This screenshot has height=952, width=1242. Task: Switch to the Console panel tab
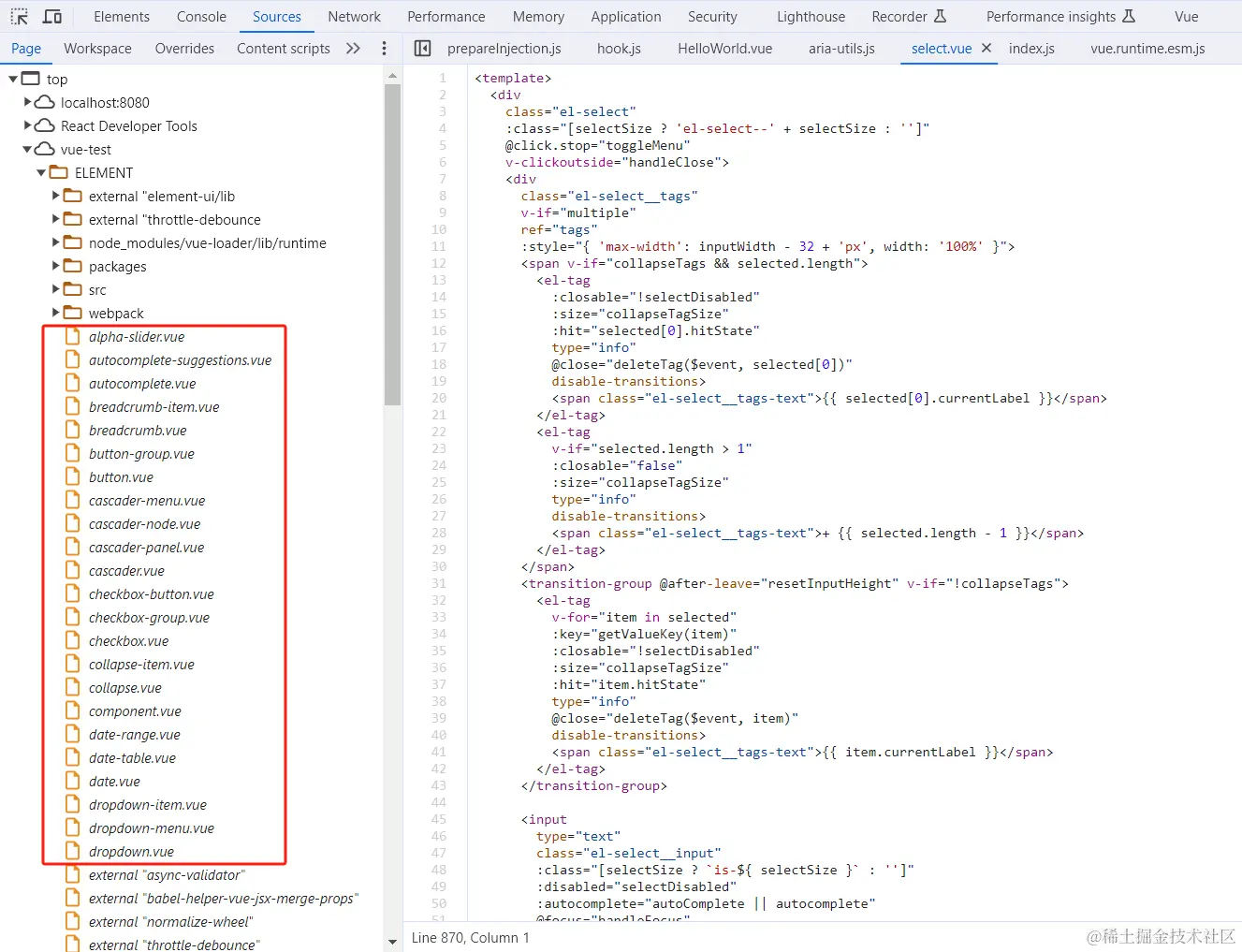pos(201,17)
